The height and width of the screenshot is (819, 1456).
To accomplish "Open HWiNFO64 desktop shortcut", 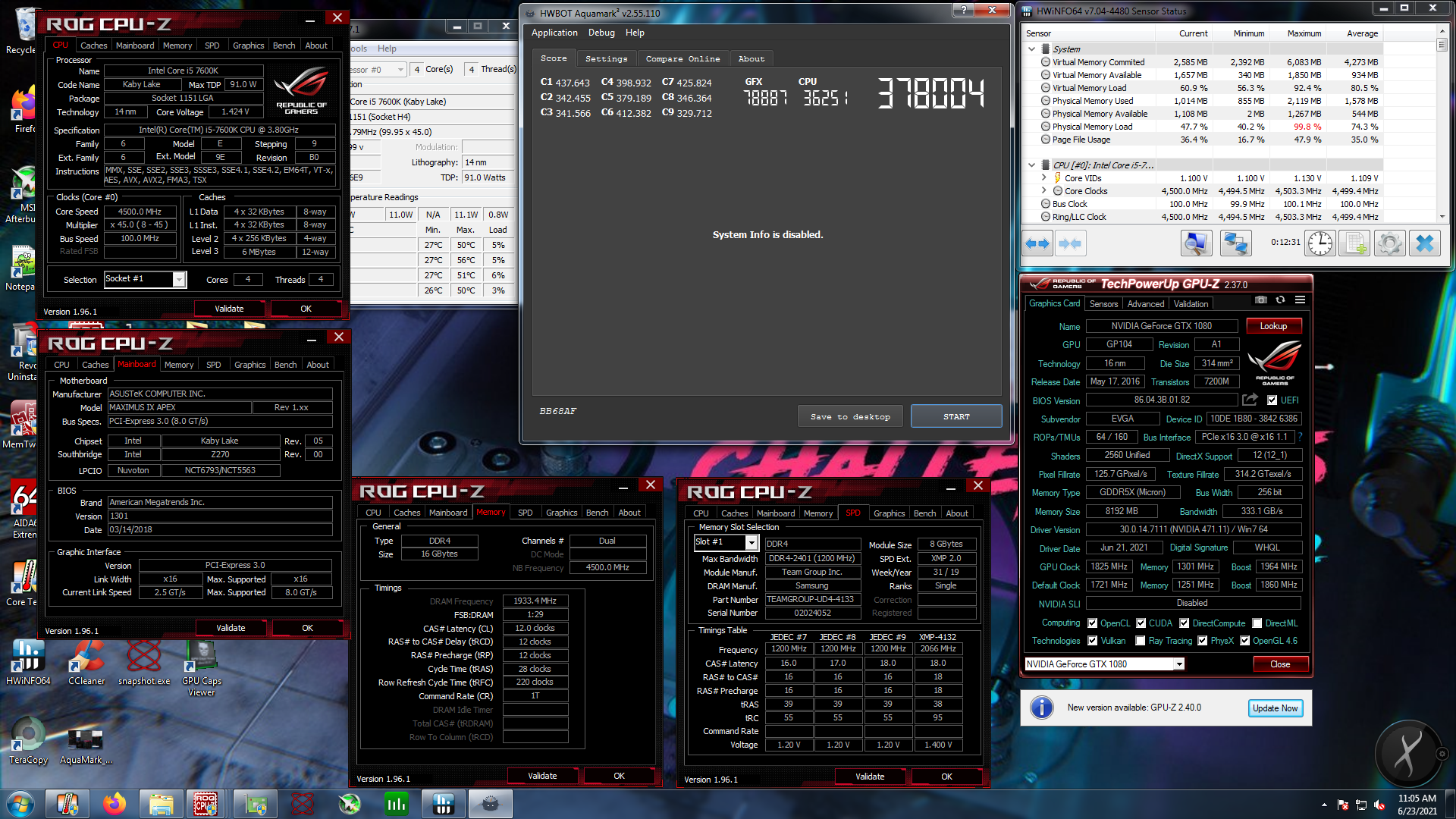I will 28,662.
